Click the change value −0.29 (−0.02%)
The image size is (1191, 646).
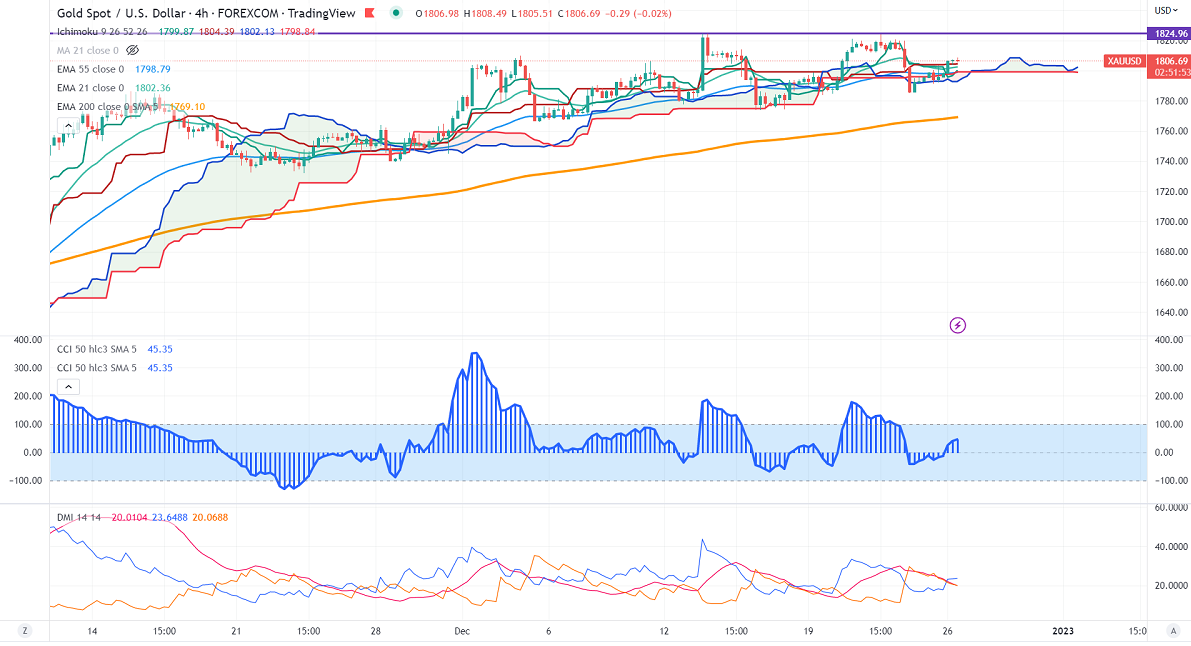[638, 14]
